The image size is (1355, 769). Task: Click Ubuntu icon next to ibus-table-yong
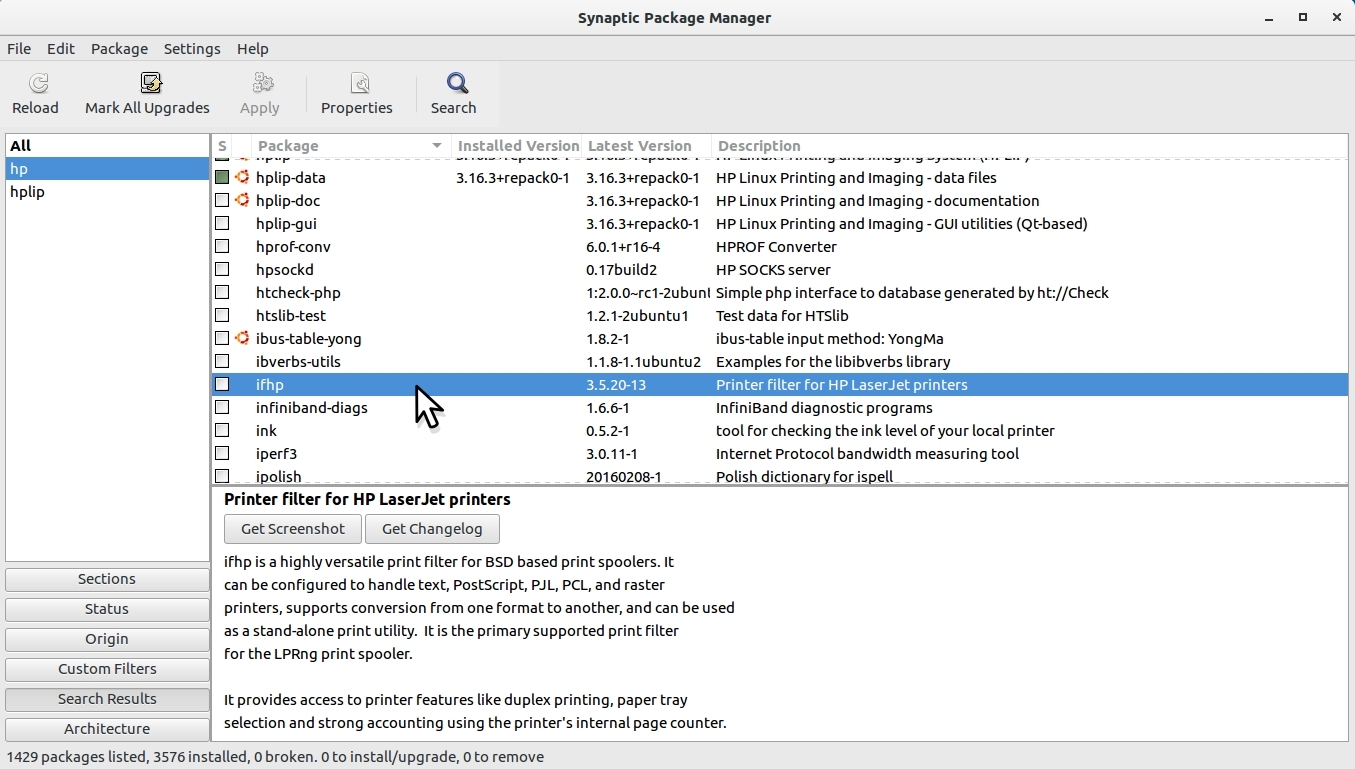tap(242, 338)
